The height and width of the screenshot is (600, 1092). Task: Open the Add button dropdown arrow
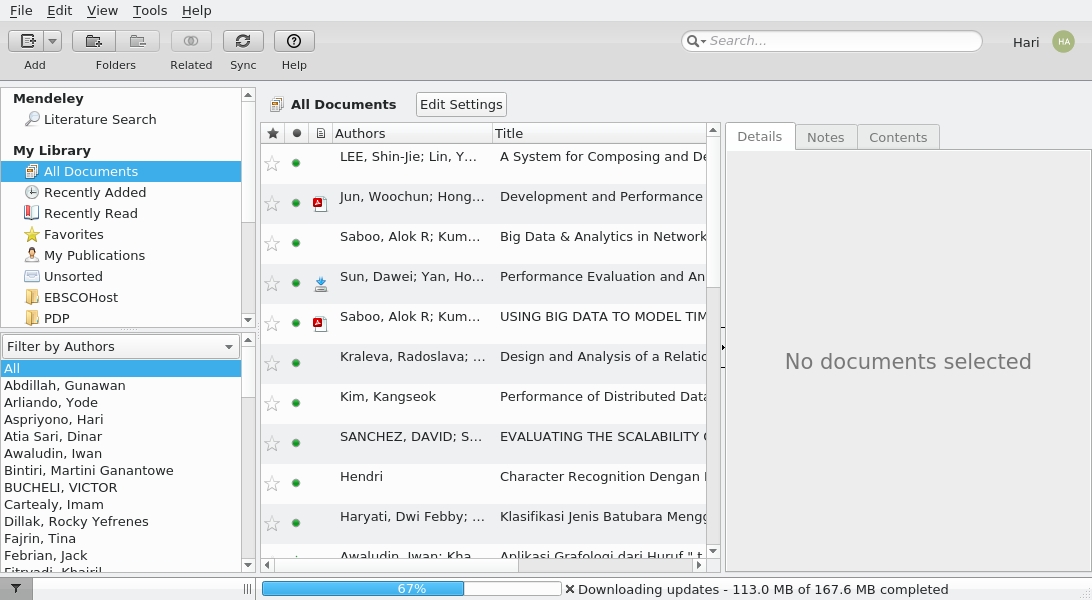[50, 40]
